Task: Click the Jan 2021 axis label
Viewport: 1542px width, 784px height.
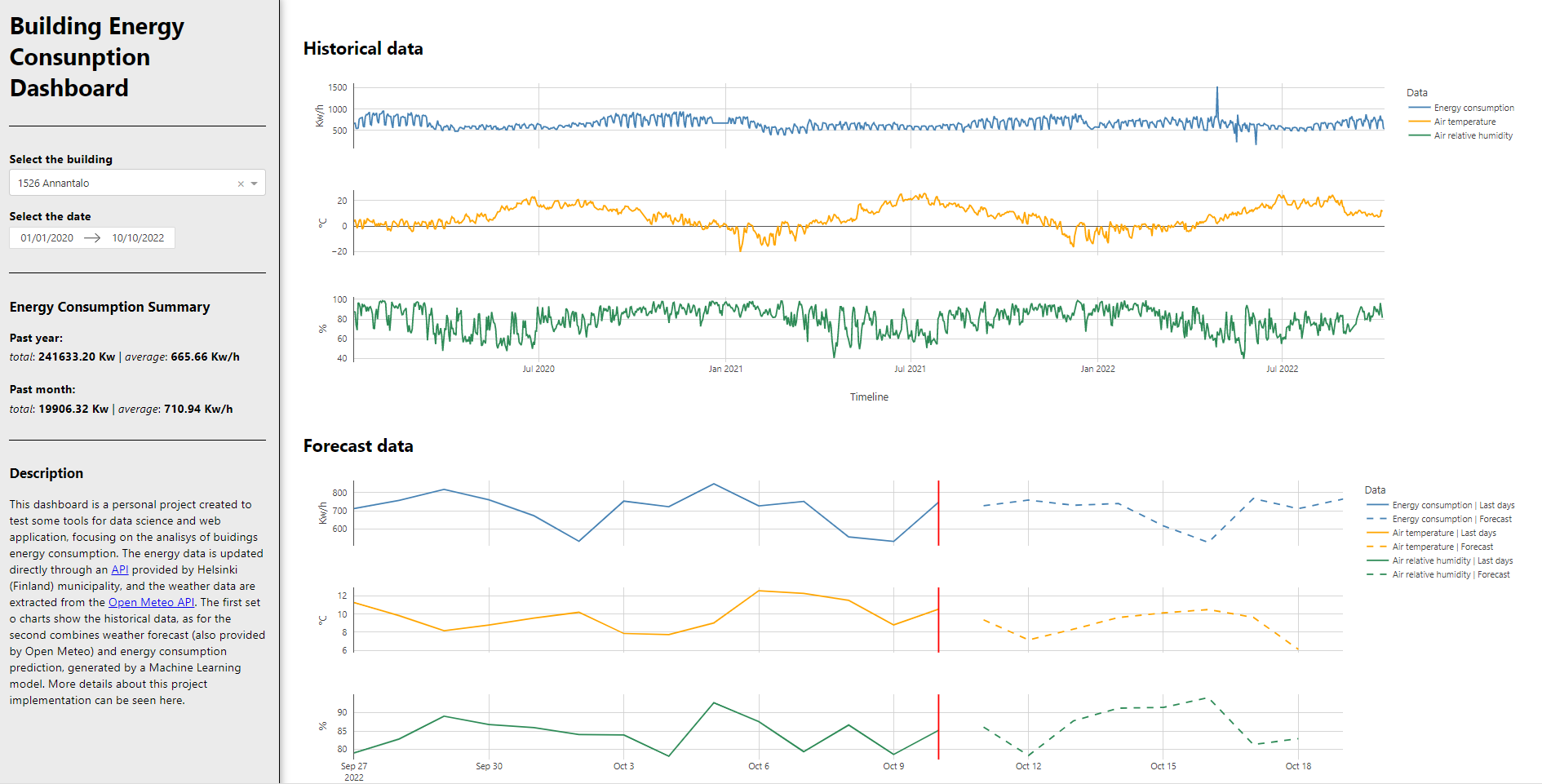Action: [725, 369]
